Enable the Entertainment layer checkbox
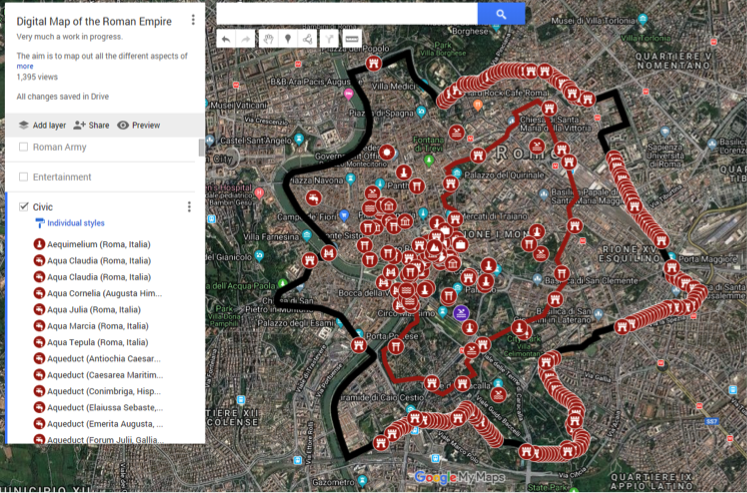747x493 pixels. [x=23, y=177]
